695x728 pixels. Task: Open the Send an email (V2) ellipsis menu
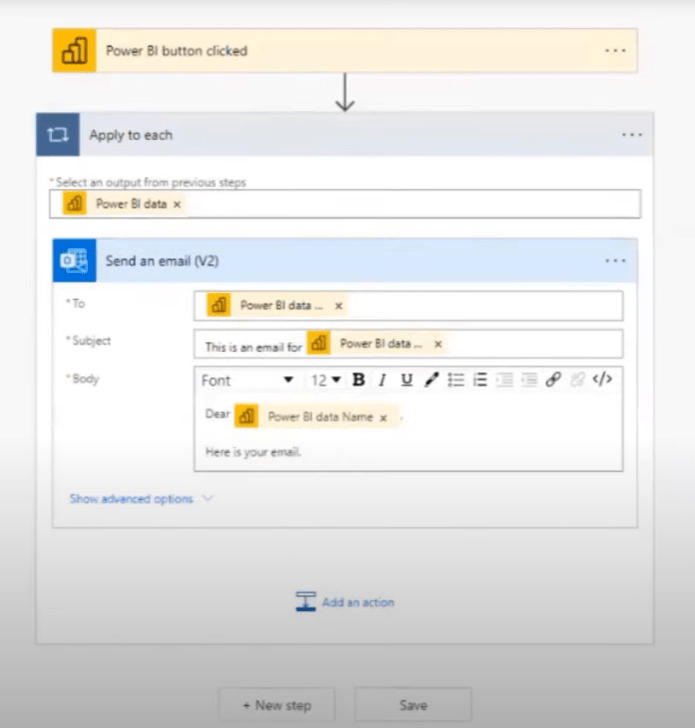point(615,261)
